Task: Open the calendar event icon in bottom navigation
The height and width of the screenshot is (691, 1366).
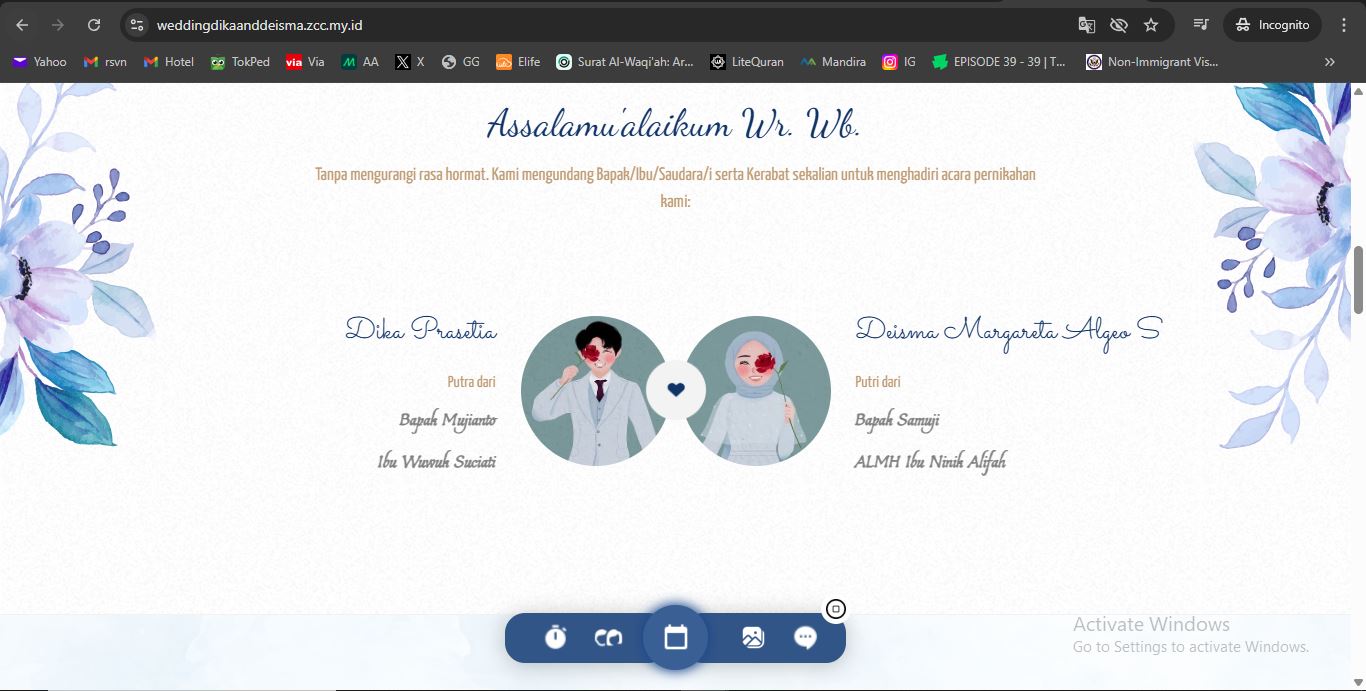Action: pyautogui.click(x=676, y=637)
